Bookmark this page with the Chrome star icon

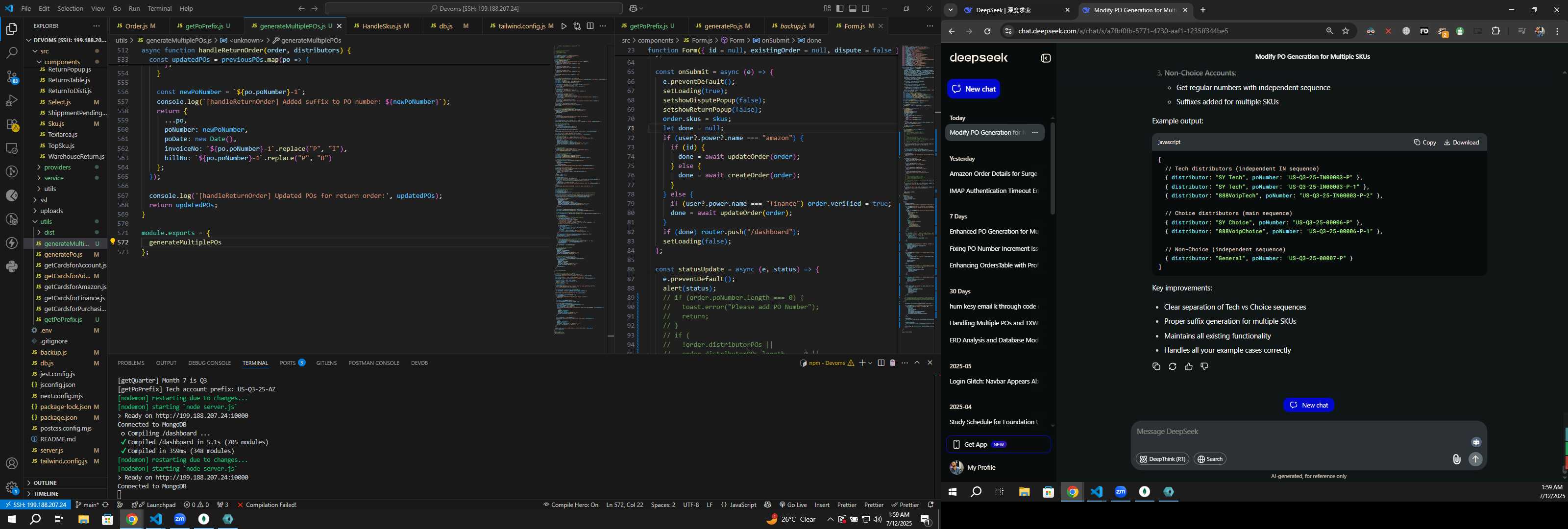(x=1345, y=31)
